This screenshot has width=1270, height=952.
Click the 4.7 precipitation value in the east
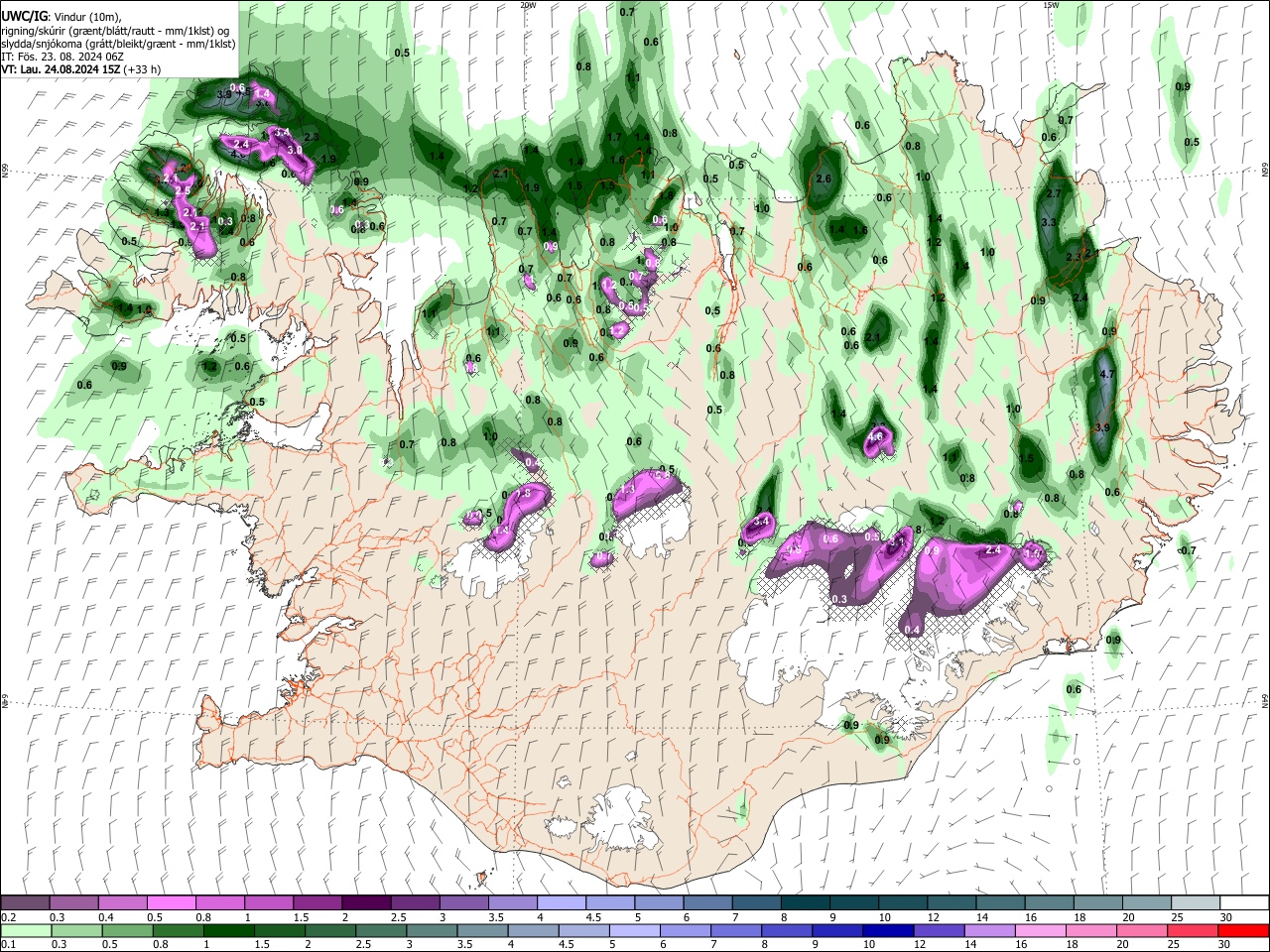[x=1109, y=374]
